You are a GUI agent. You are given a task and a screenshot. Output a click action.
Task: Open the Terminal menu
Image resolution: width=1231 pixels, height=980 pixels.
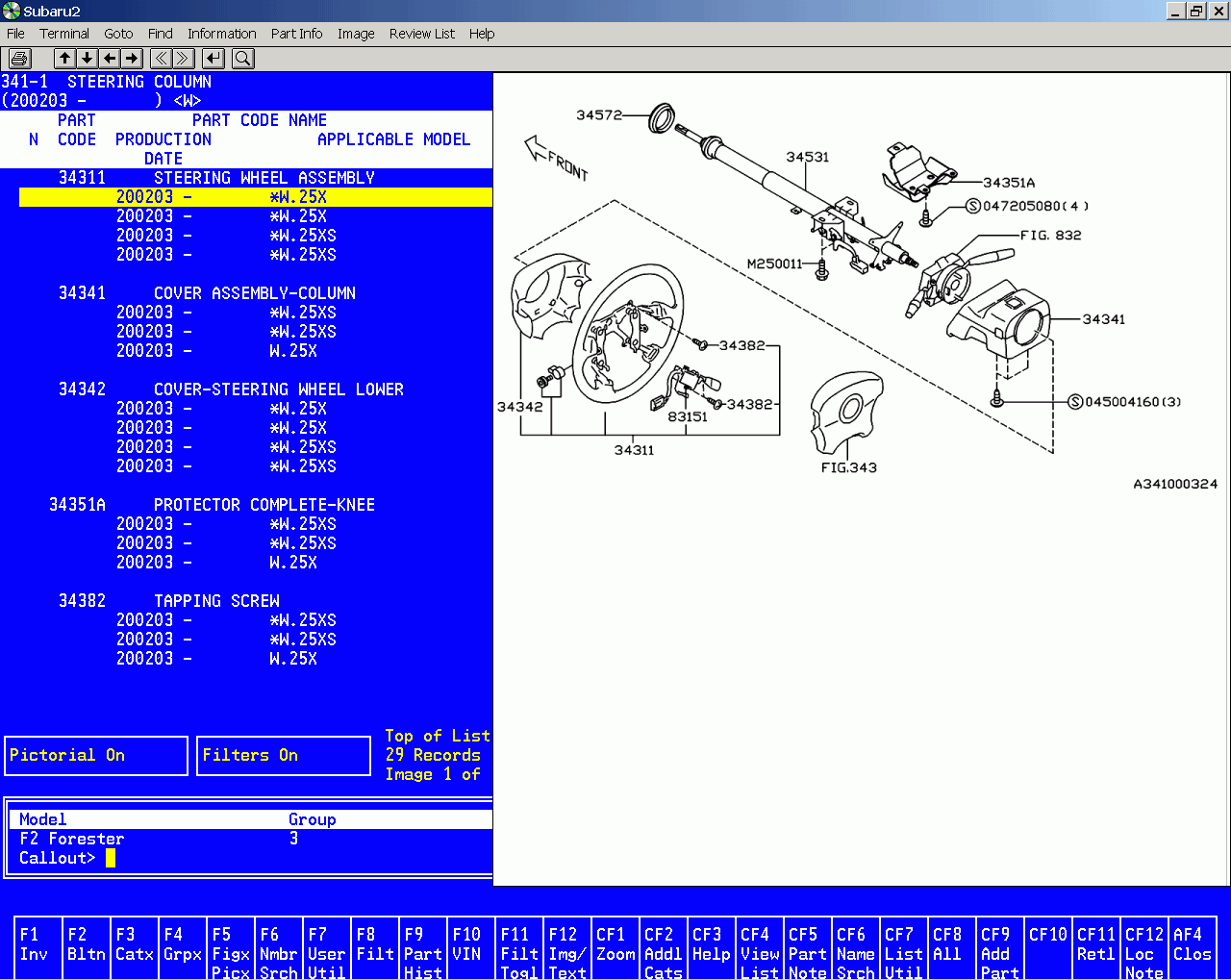pyautogui.click(x=64, y=34)
